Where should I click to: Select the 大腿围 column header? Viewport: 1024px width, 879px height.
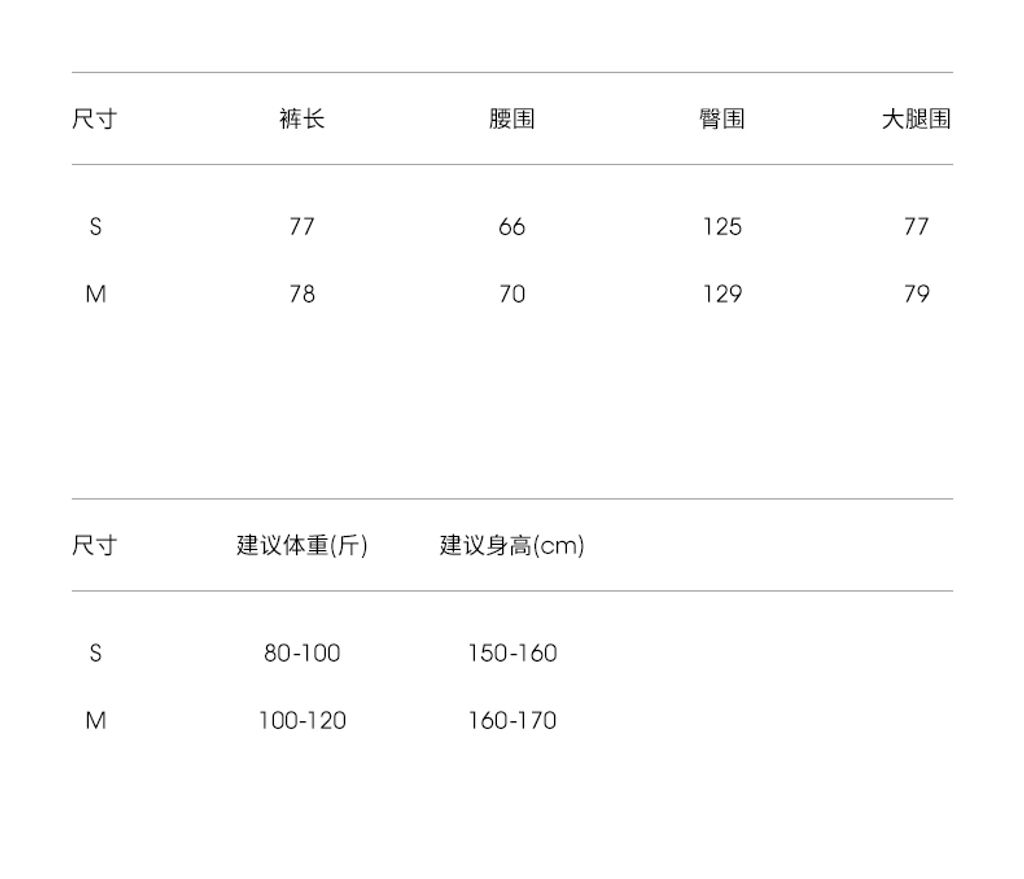pyautogui.click(x=916, y=119)
